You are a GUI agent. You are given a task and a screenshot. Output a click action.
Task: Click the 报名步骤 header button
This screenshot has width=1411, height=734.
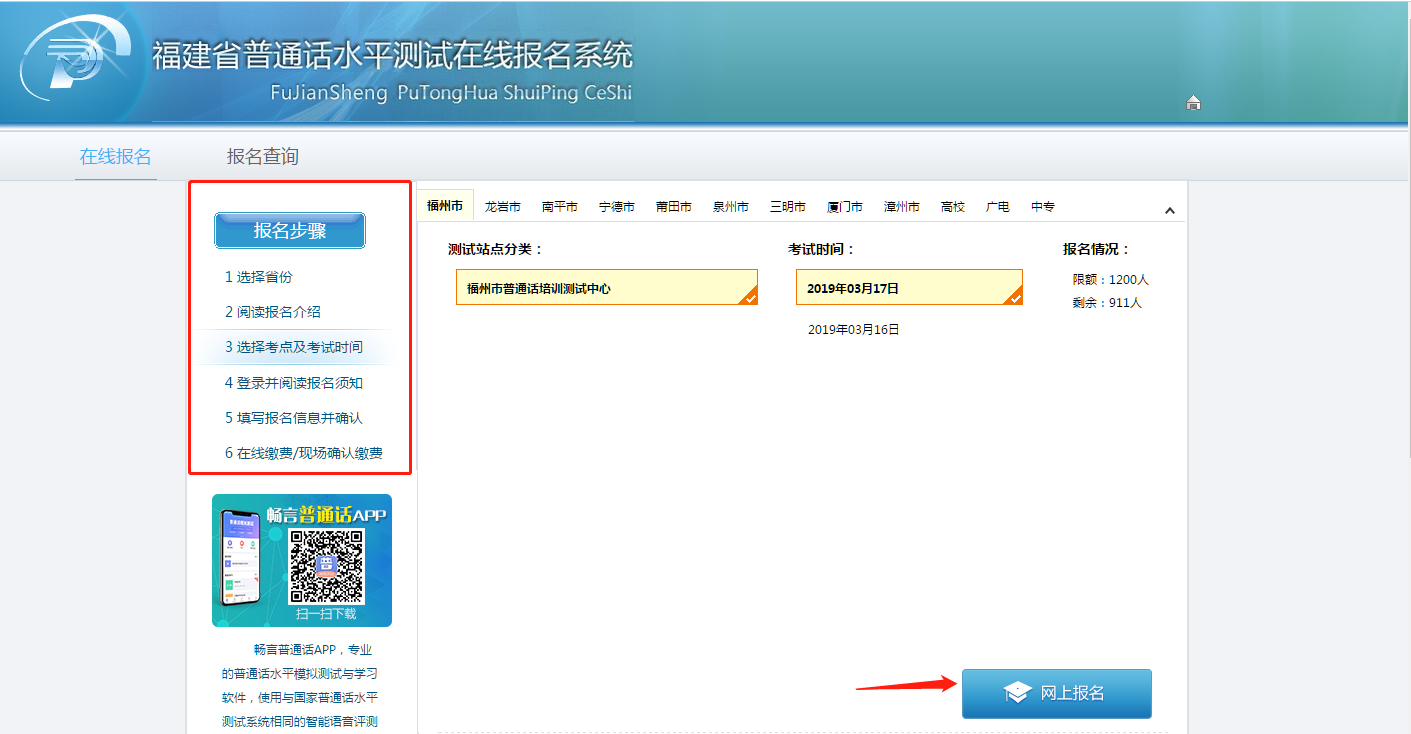(x=290, y=230)
